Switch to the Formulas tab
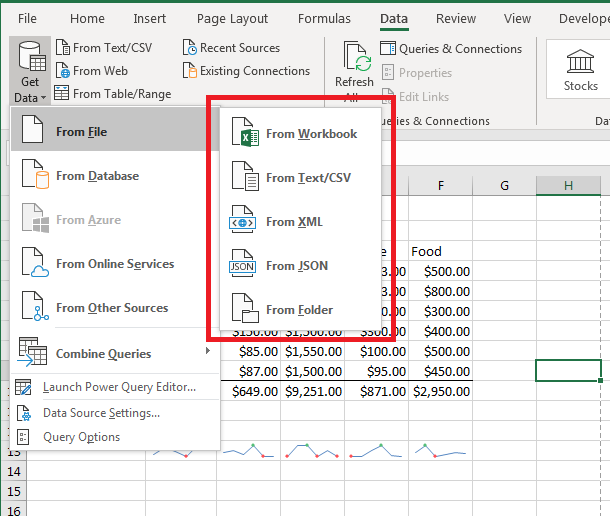The width and height of the screenshot is (610, 516). (324, 18)
